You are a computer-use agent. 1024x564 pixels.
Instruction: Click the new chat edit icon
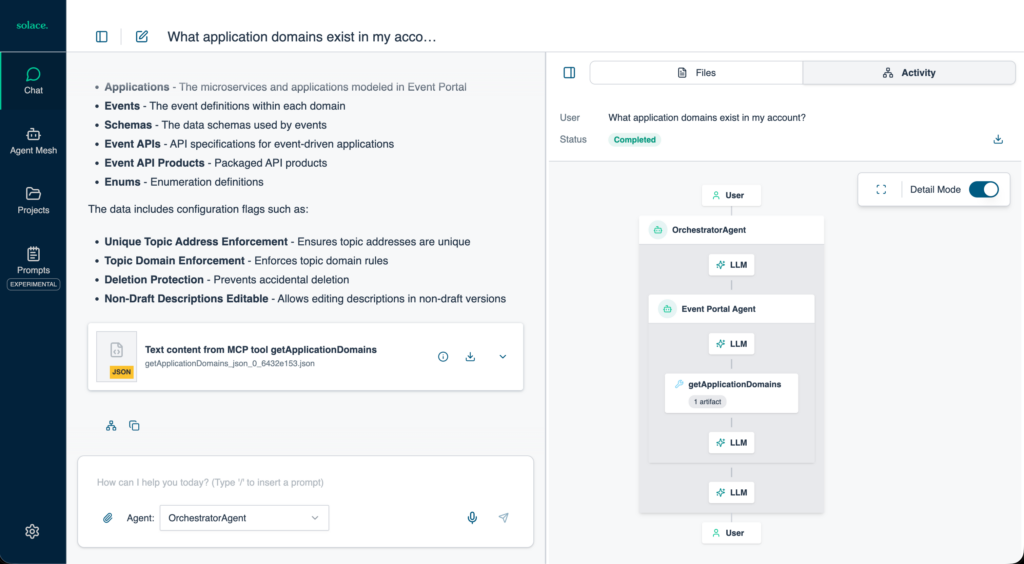point(142,37)
